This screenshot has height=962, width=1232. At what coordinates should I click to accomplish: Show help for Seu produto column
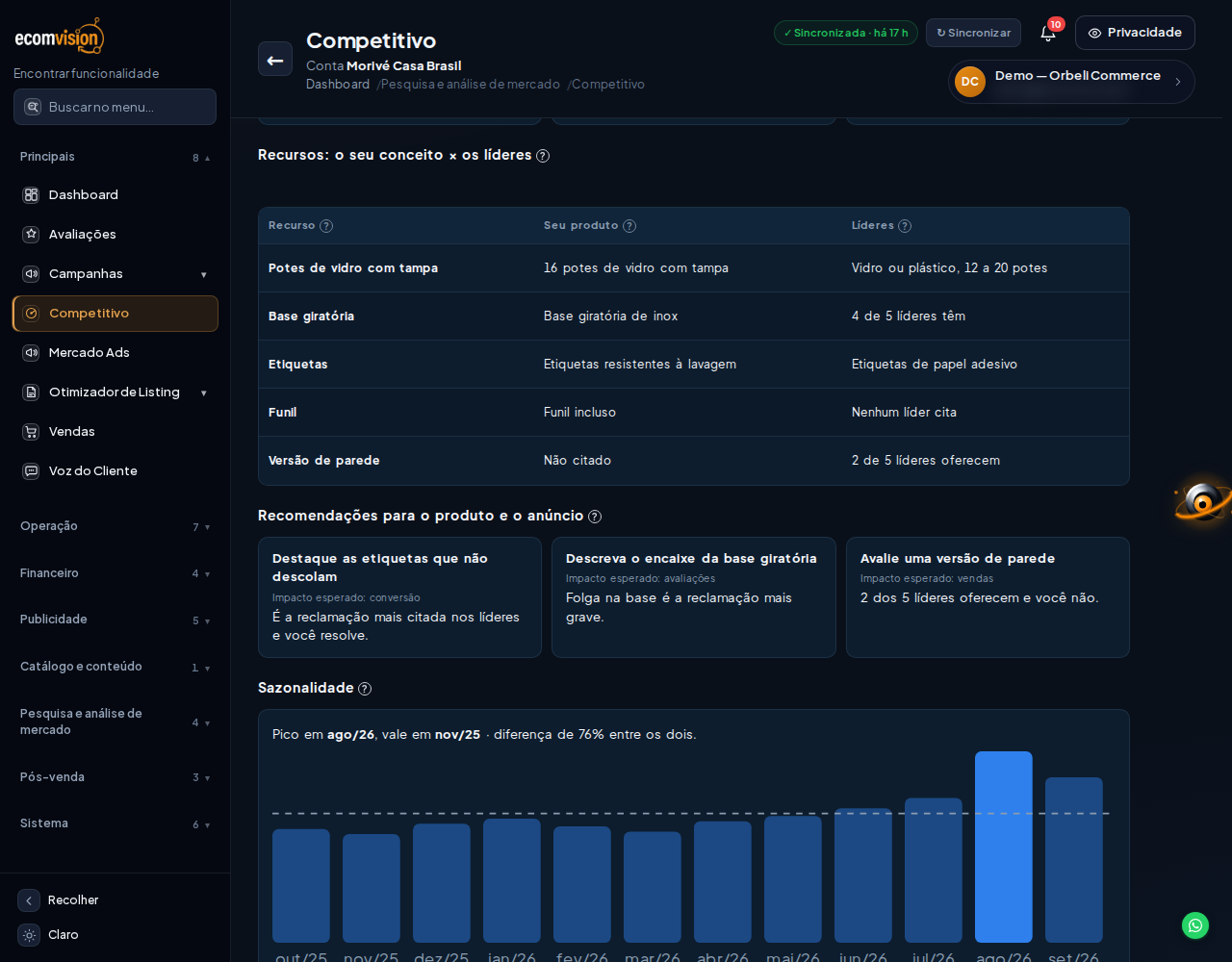(629, 226)
